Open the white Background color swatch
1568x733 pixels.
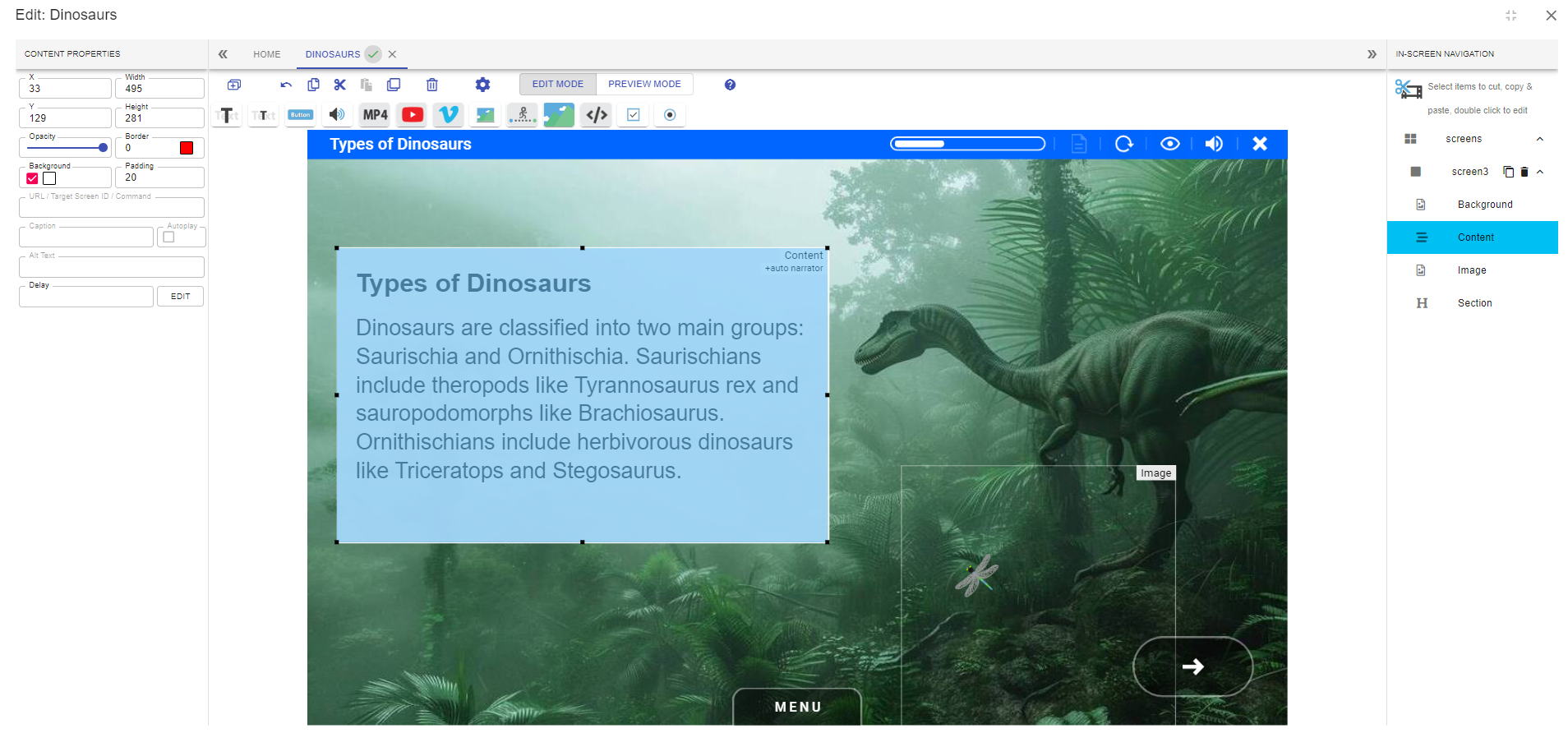click(49, 178)
